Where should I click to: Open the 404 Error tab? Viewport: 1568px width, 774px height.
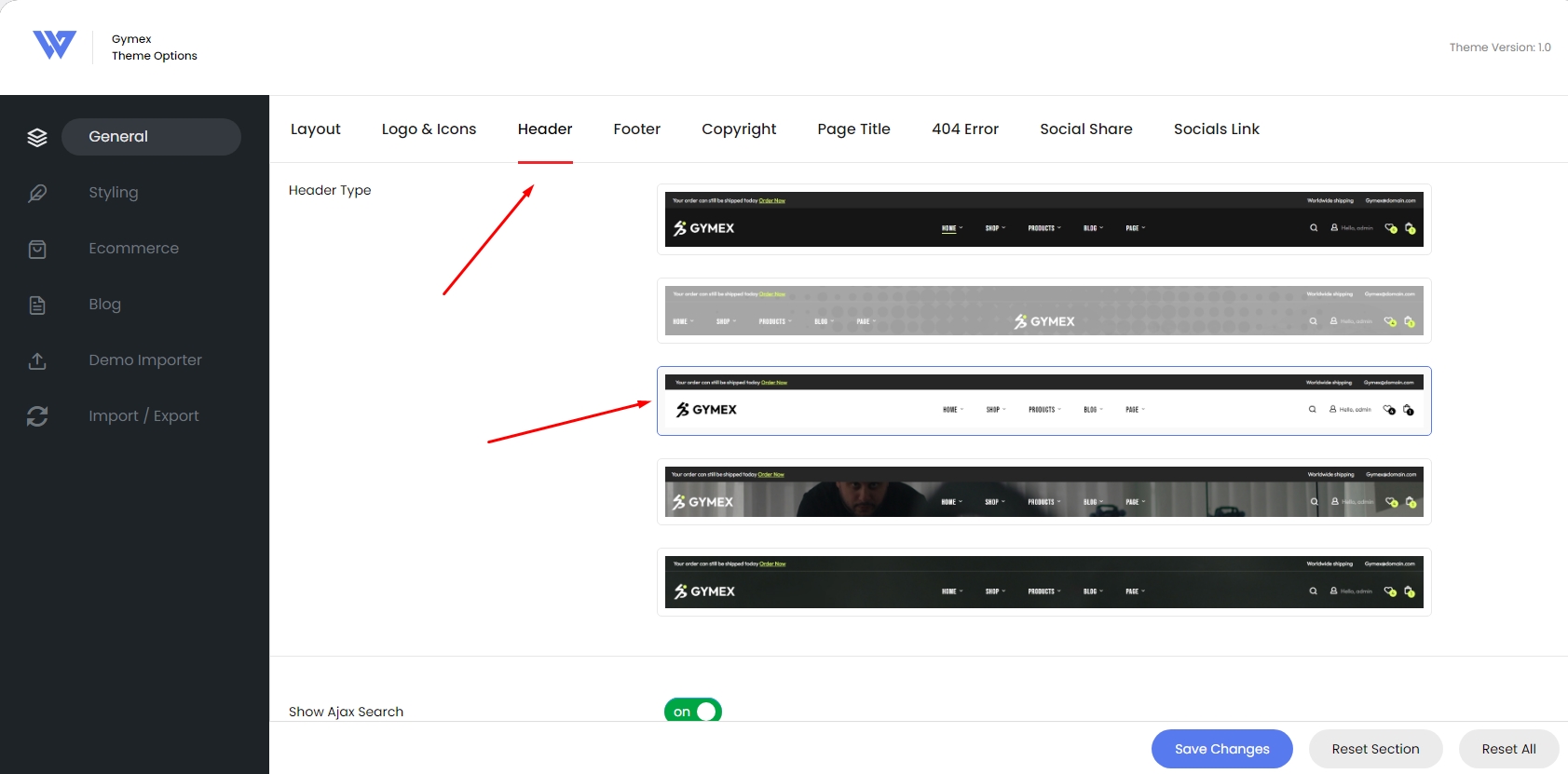pos(965,129)
